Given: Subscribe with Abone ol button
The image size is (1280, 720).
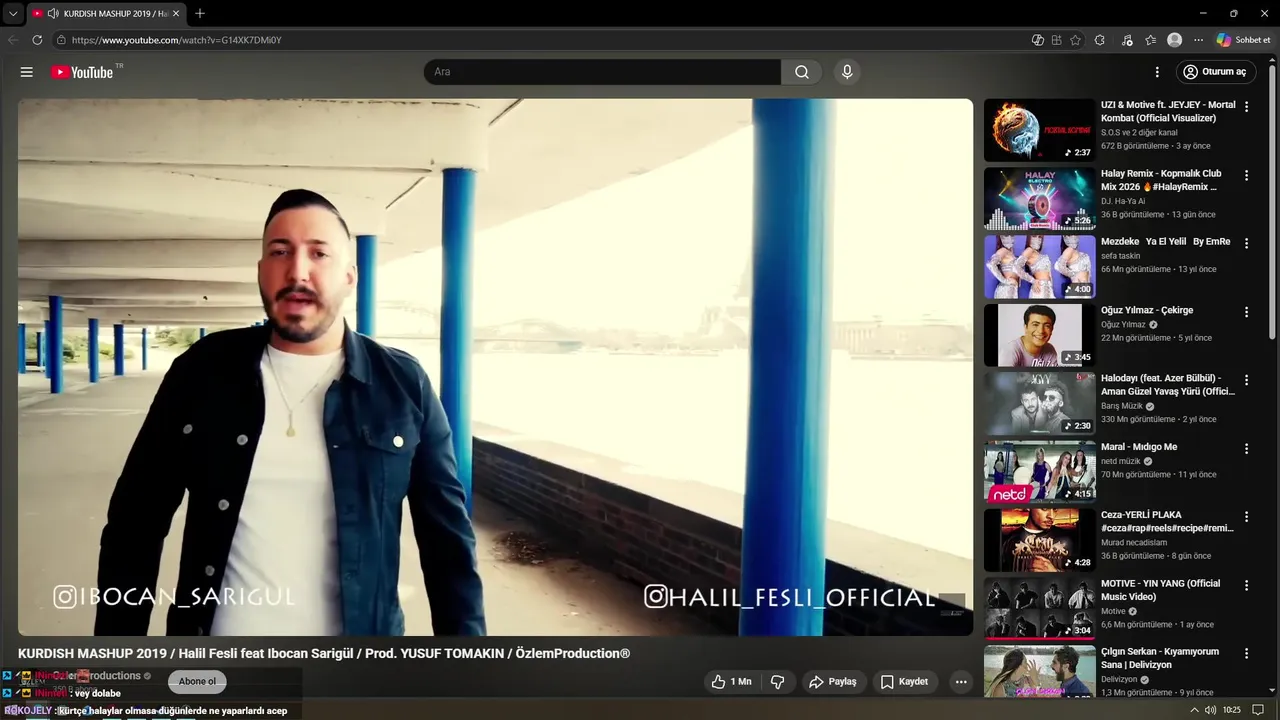Looking at the screenshot, I should coord(197,682).
